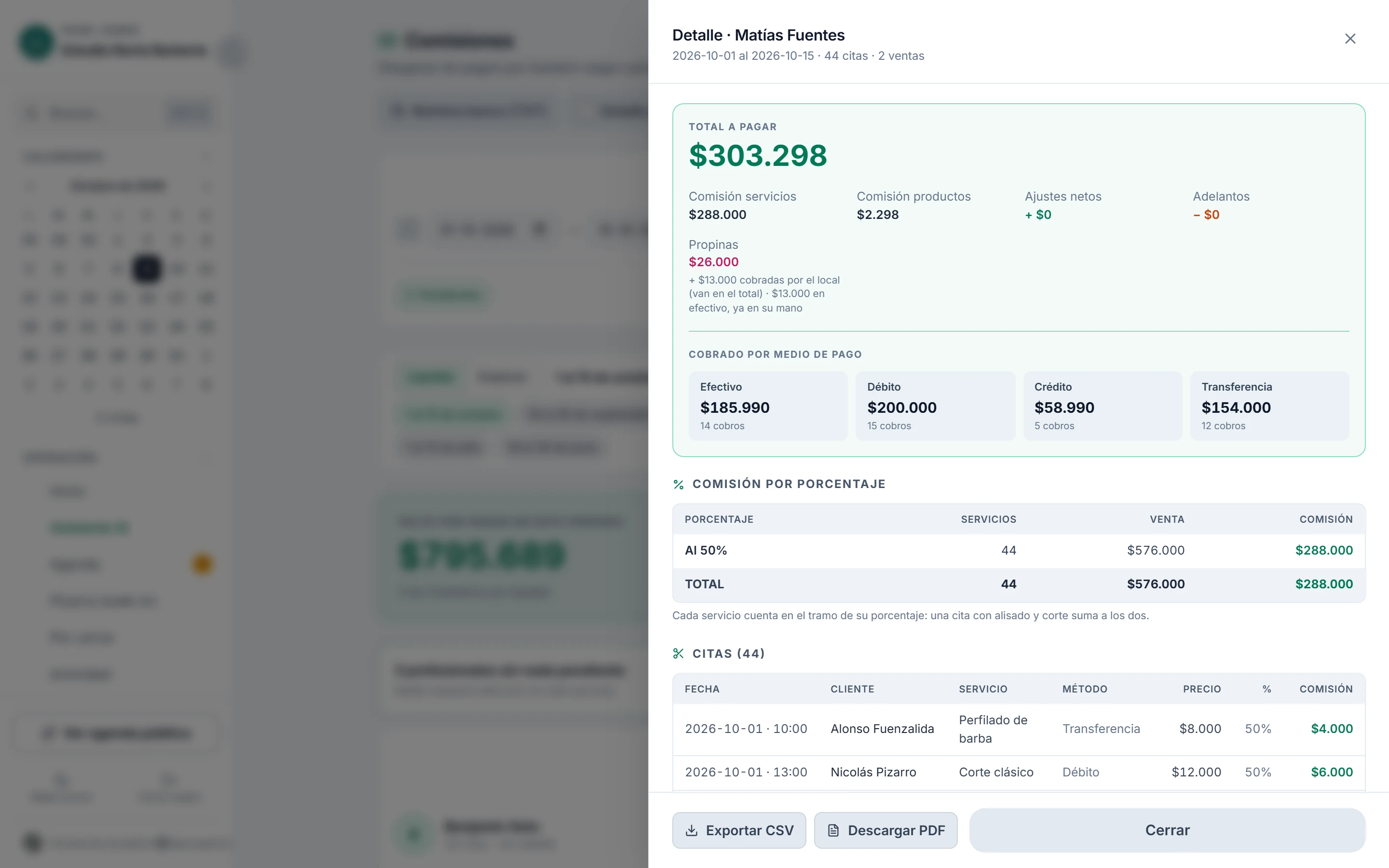1389x868 pixels.
Task: Select the Crédito payment card
Action: (x=1103, y=406)
